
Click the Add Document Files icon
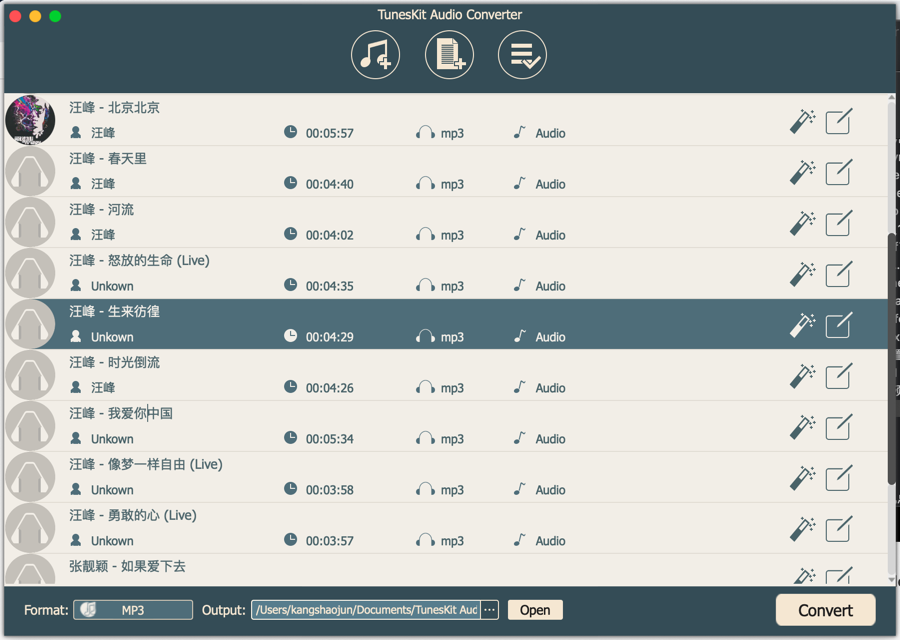[x=449, y=55]
